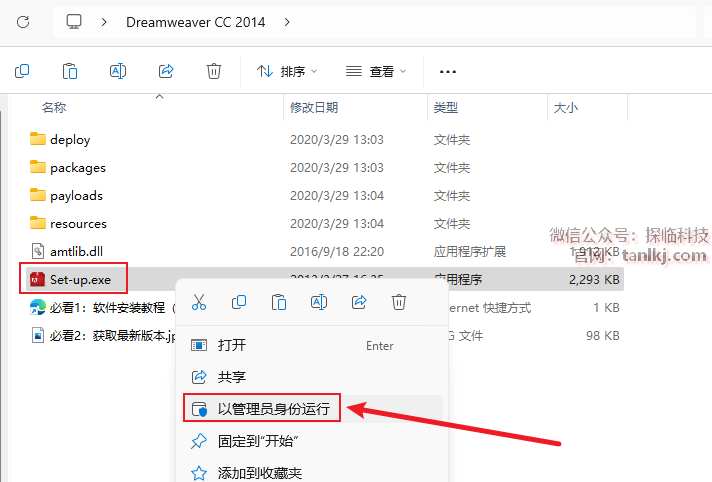Click the deploy date 2020/3/29 13:03

click(x=337, y=139)
